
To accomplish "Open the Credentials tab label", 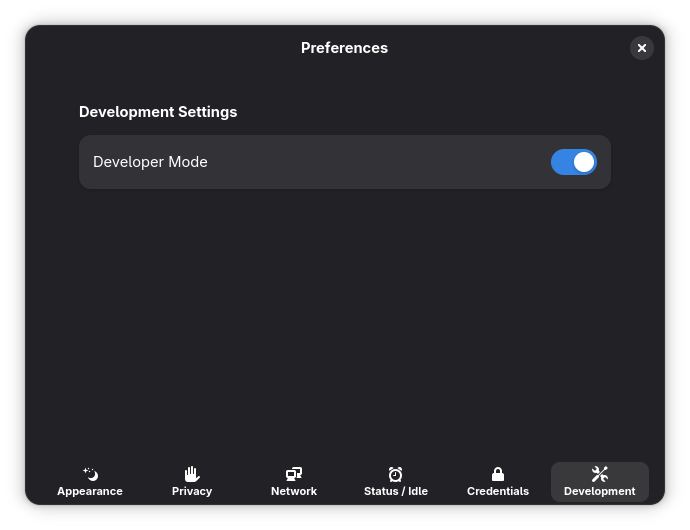I will 498,491.
